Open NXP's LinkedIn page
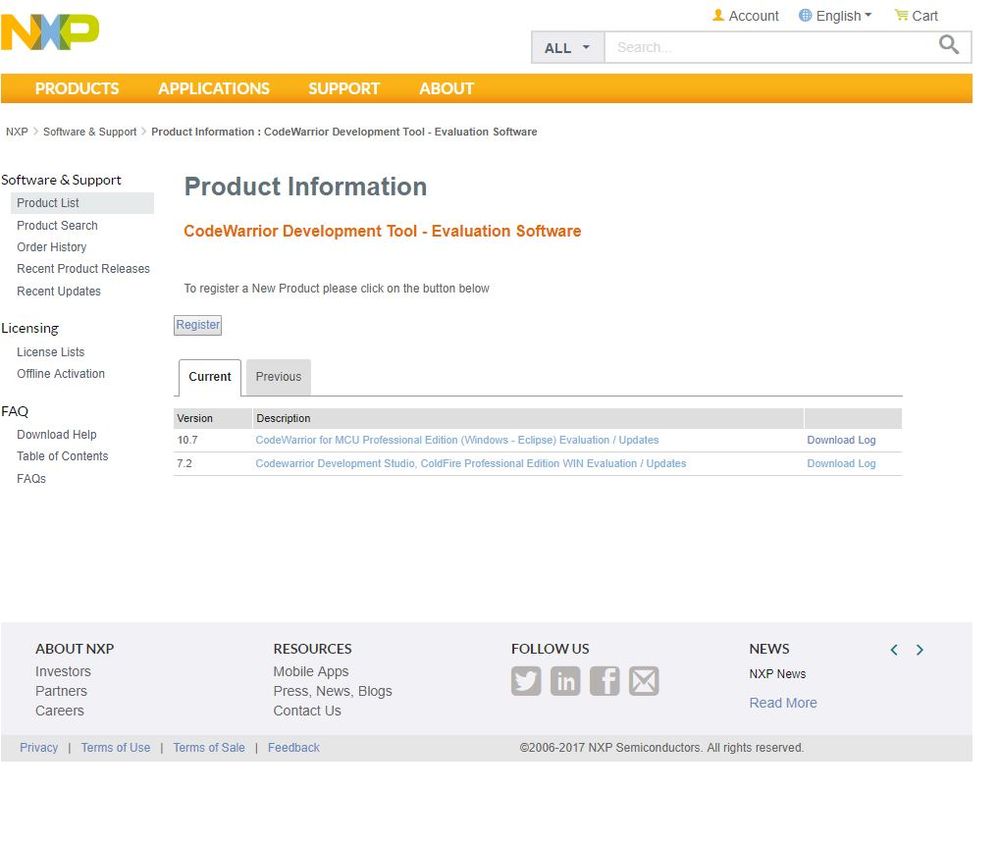 pyautogui.click(x=565, y=681)
